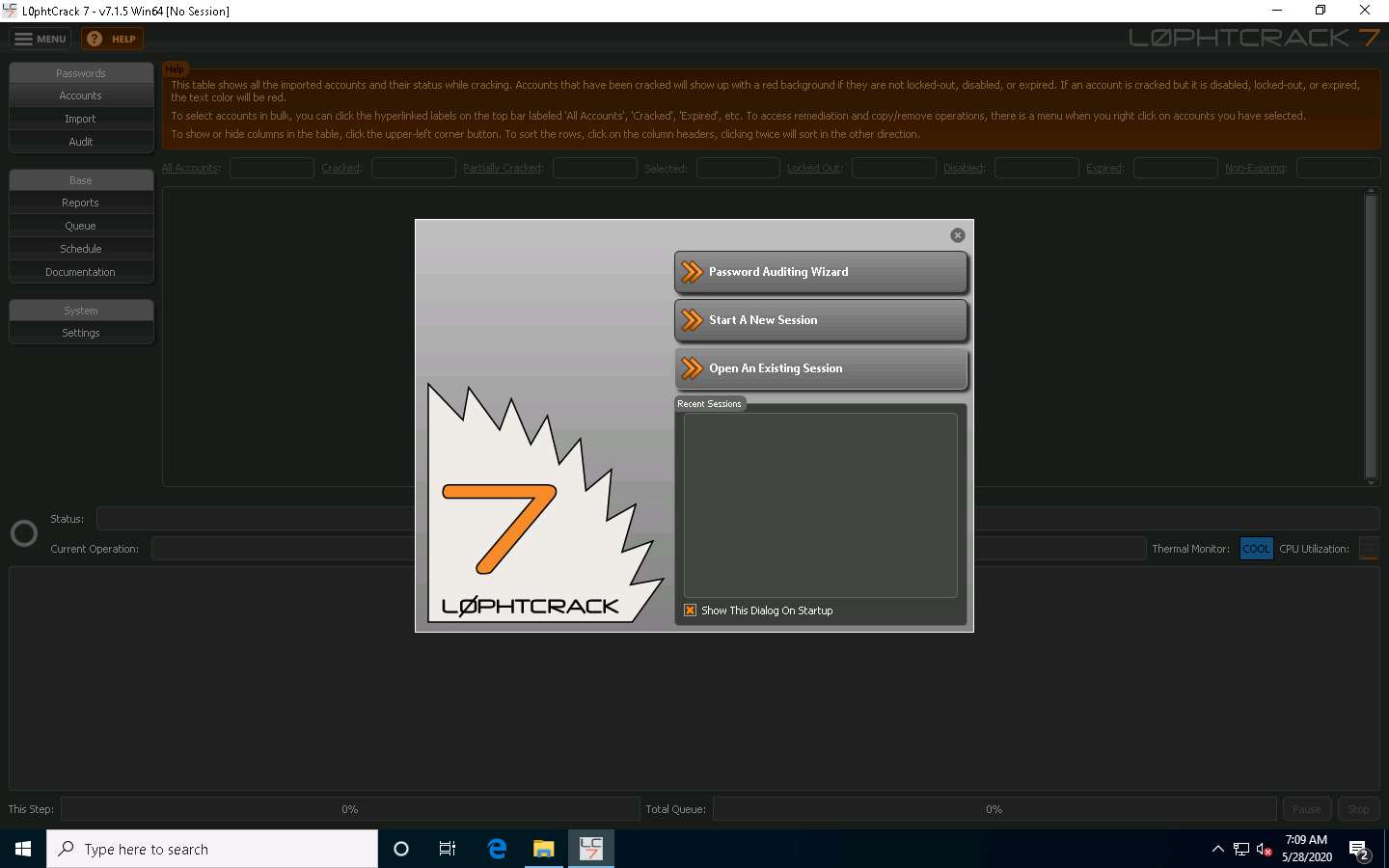Launch the Password Auditing Wizard
Image resolution: width=1389 pixels, height=868 pixels.
click(821, 272)
